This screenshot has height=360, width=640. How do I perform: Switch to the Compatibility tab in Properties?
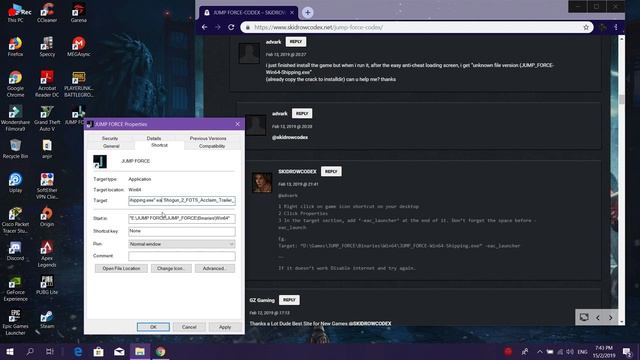tap(212, 146)
